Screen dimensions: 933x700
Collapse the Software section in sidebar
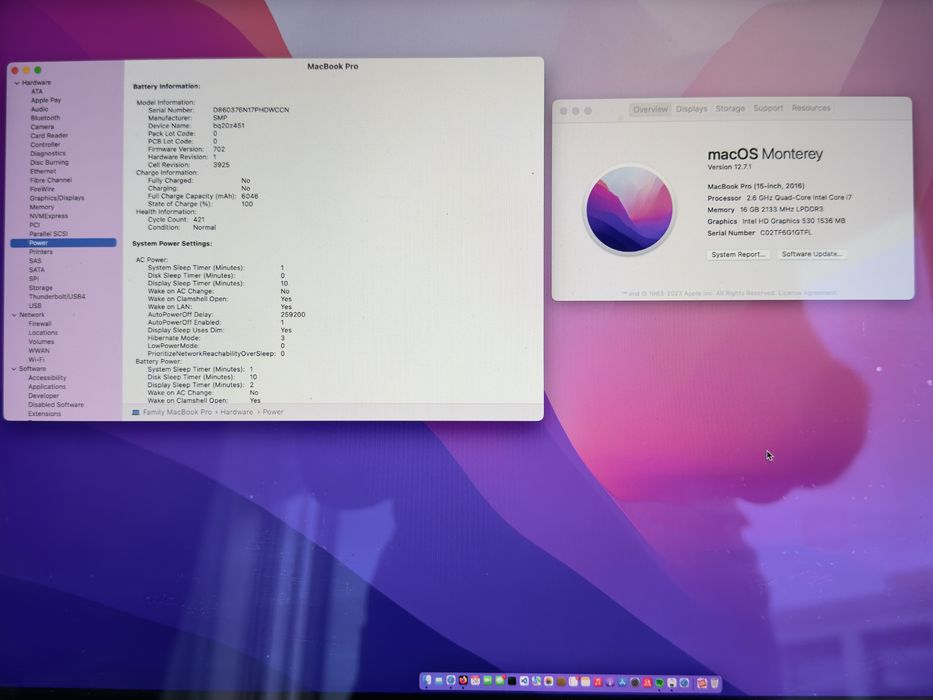click(x=14, y=369)
